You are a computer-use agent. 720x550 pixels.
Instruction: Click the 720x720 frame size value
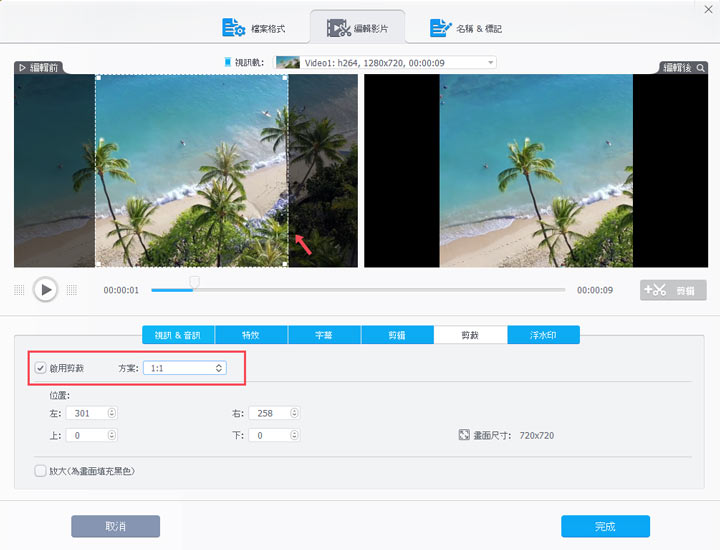coord(537,435)
